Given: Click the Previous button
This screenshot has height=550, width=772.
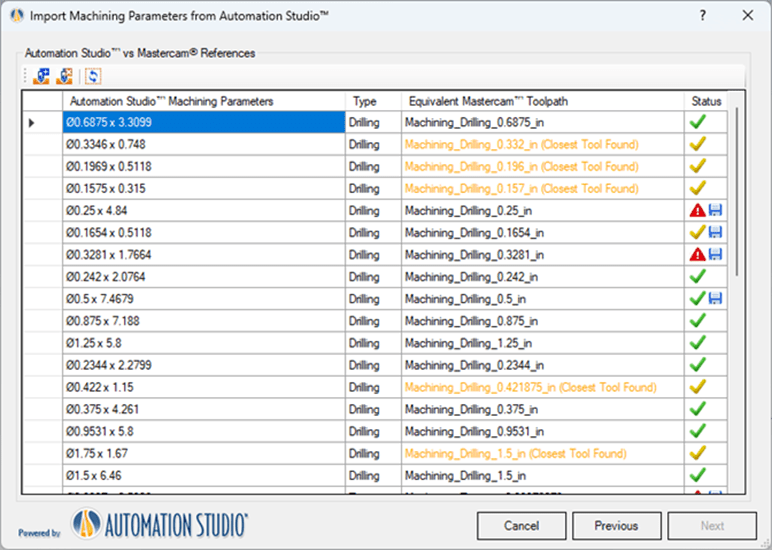Looking at the screenshot, I should (x=616, y=526).
